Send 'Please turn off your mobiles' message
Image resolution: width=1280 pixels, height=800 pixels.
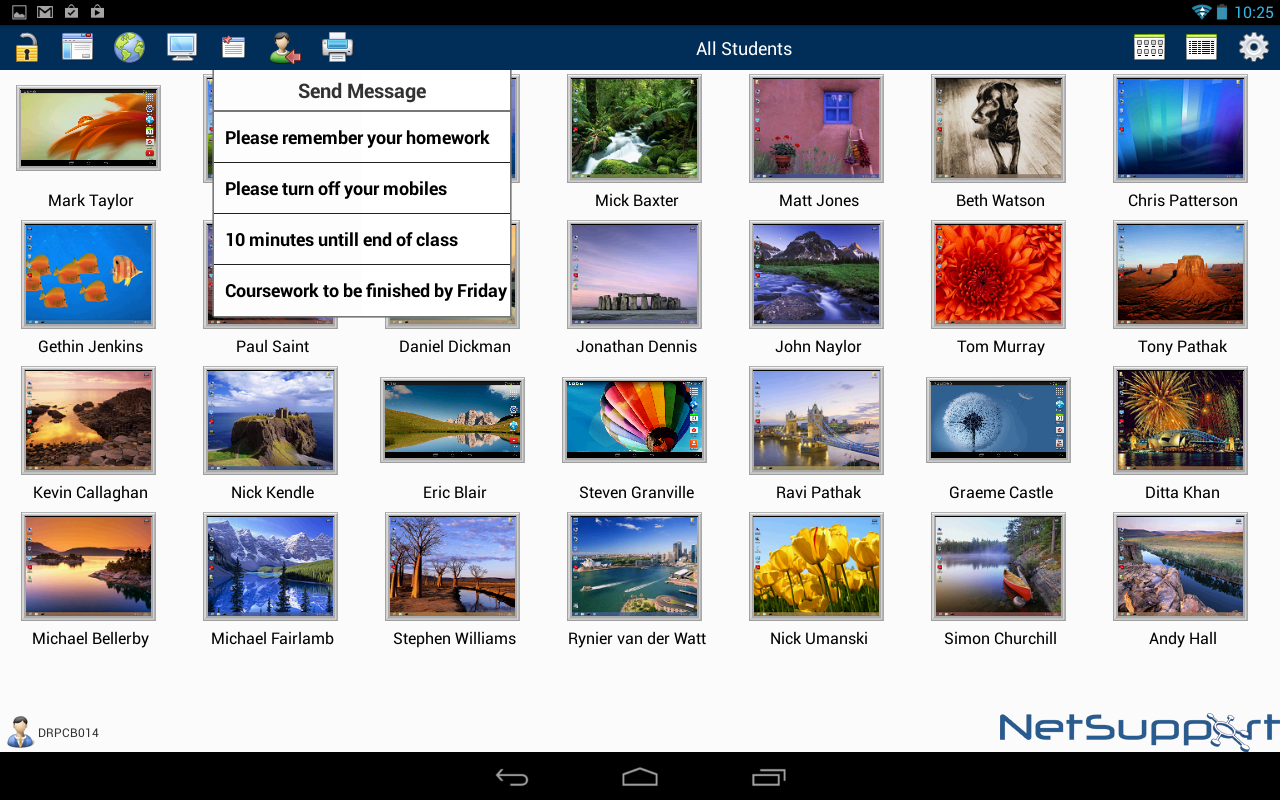(362, 189)
